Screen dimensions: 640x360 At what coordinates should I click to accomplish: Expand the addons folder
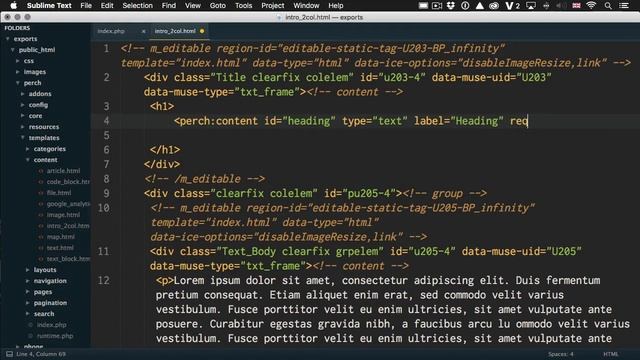point(22,94)
